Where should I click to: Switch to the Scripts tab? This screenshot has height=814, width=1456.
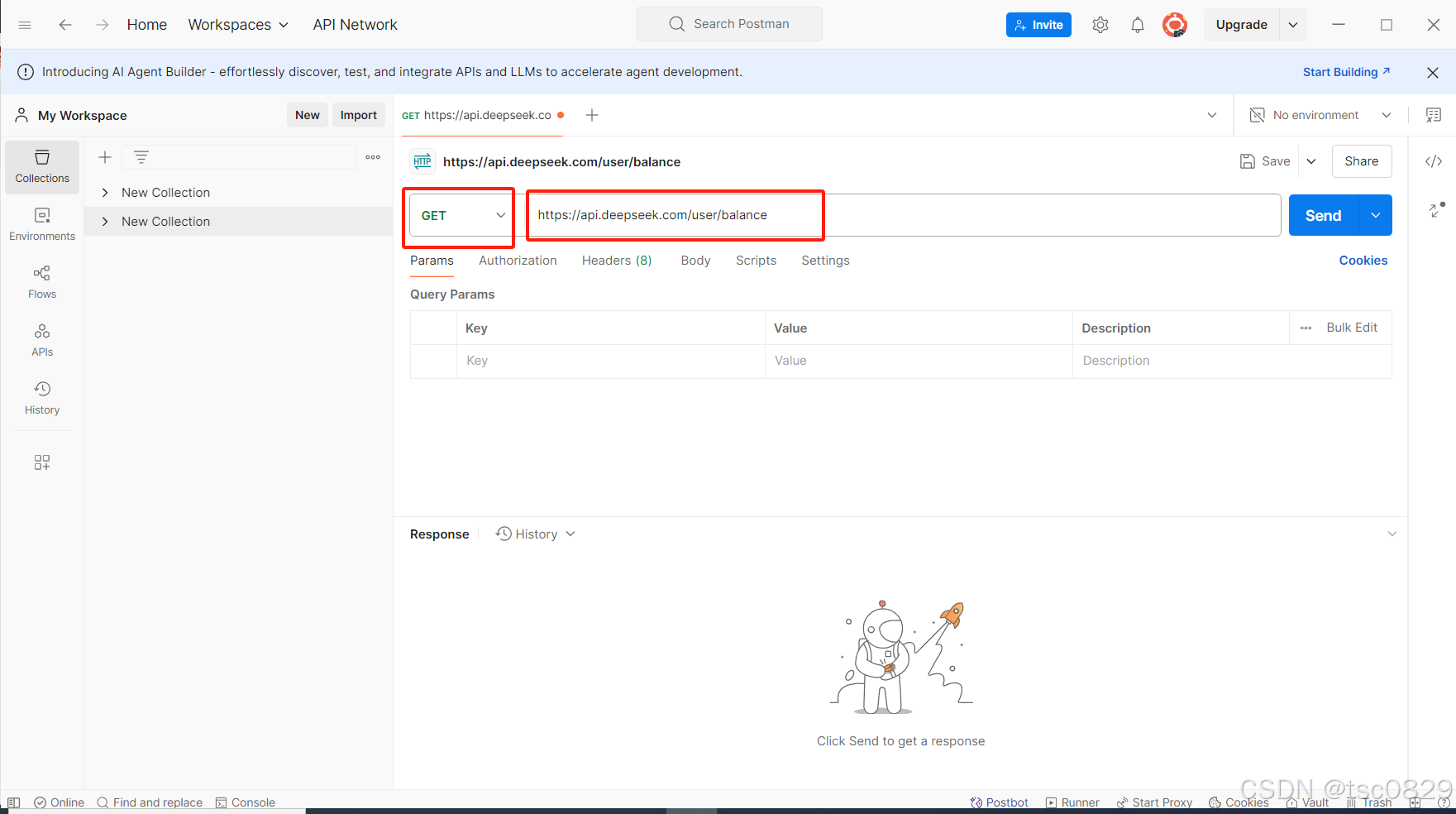click(756, 261)
